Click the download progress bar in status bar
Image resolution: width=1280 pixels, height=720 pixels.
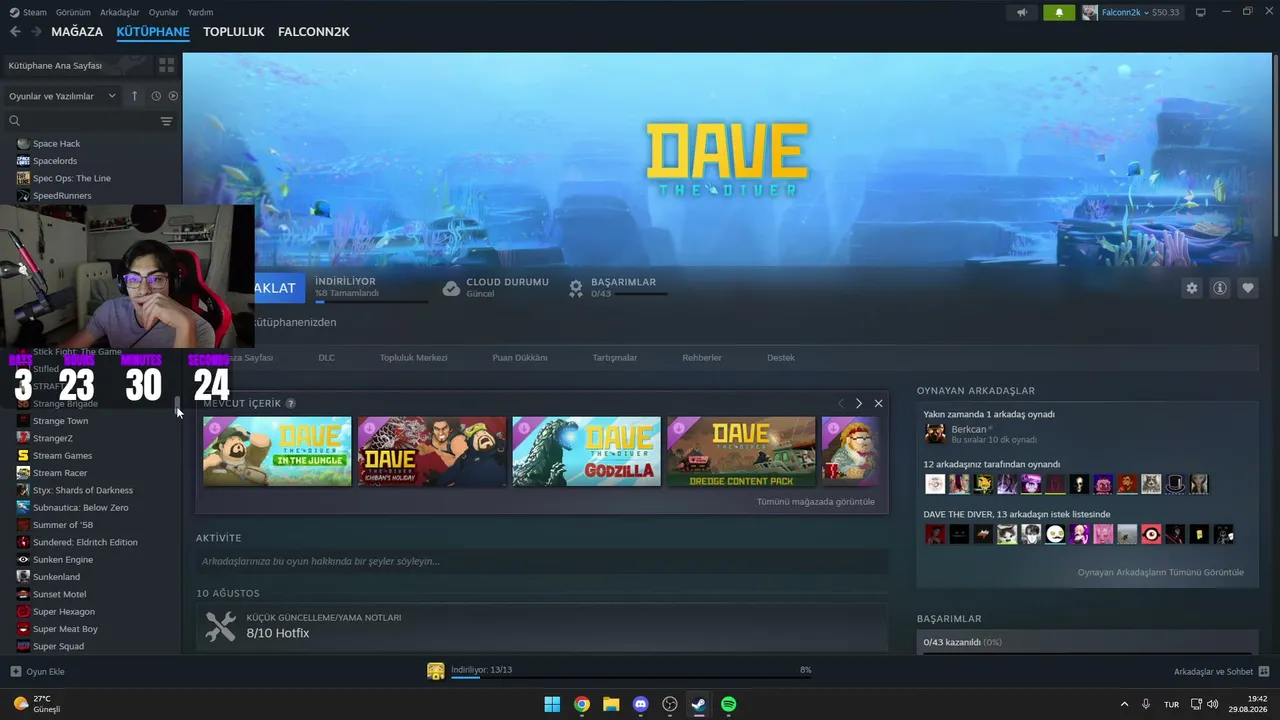coord(631,677)
